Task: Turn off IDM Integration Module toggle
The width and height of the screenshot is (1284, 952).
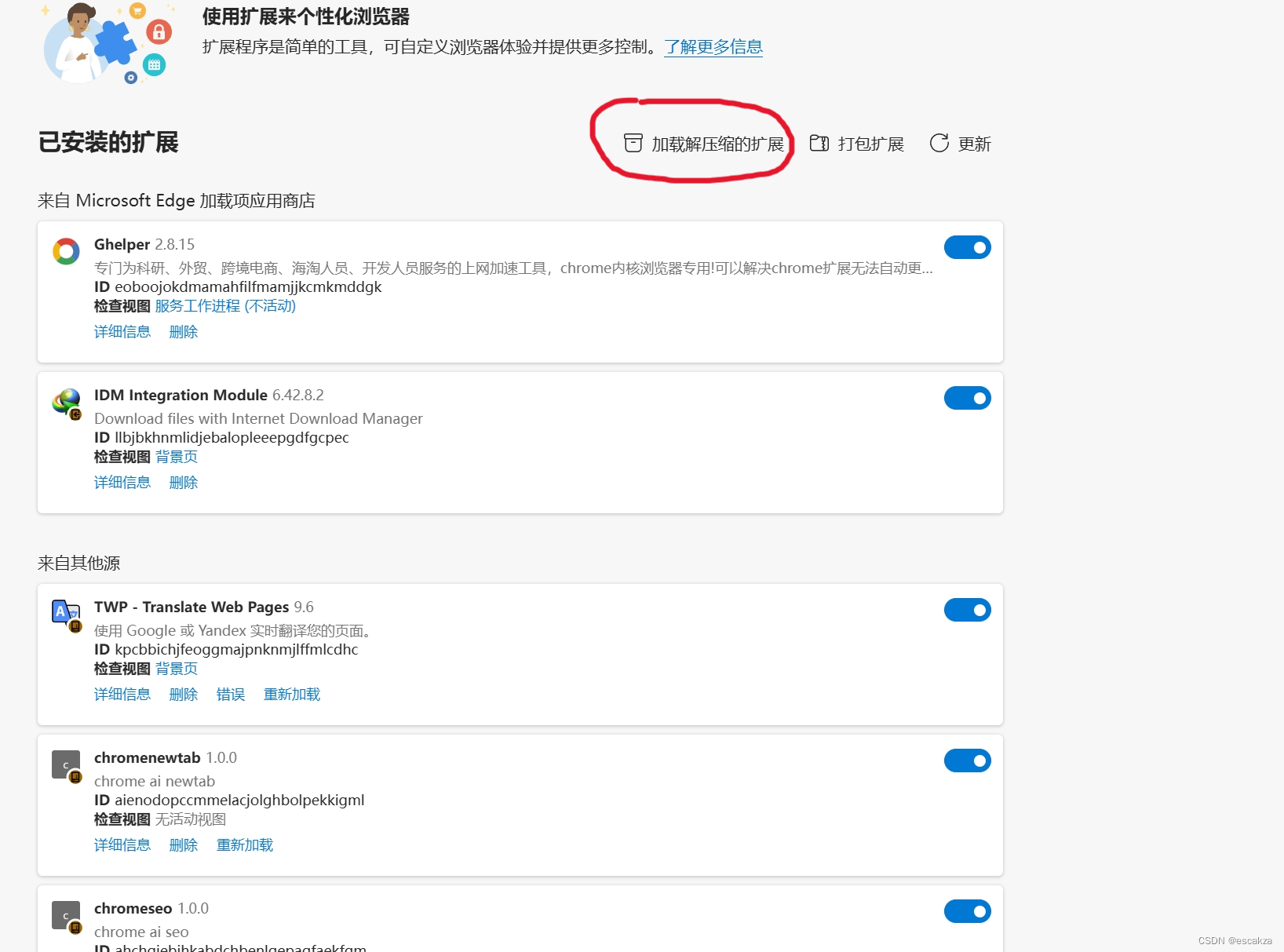Action: (x=968, y=398)
